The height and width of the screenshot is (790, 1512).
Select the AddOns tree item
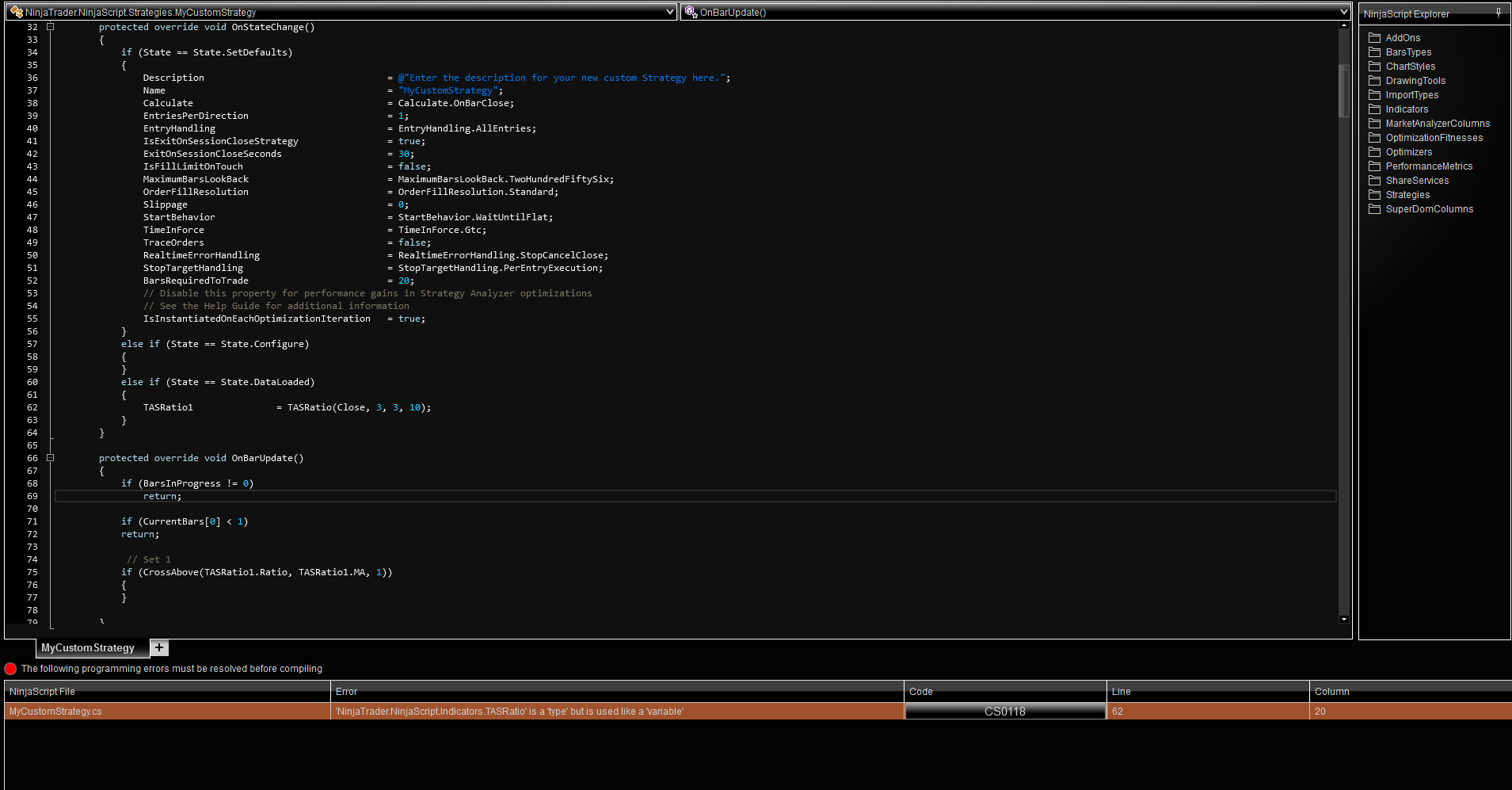(1403, 38)
